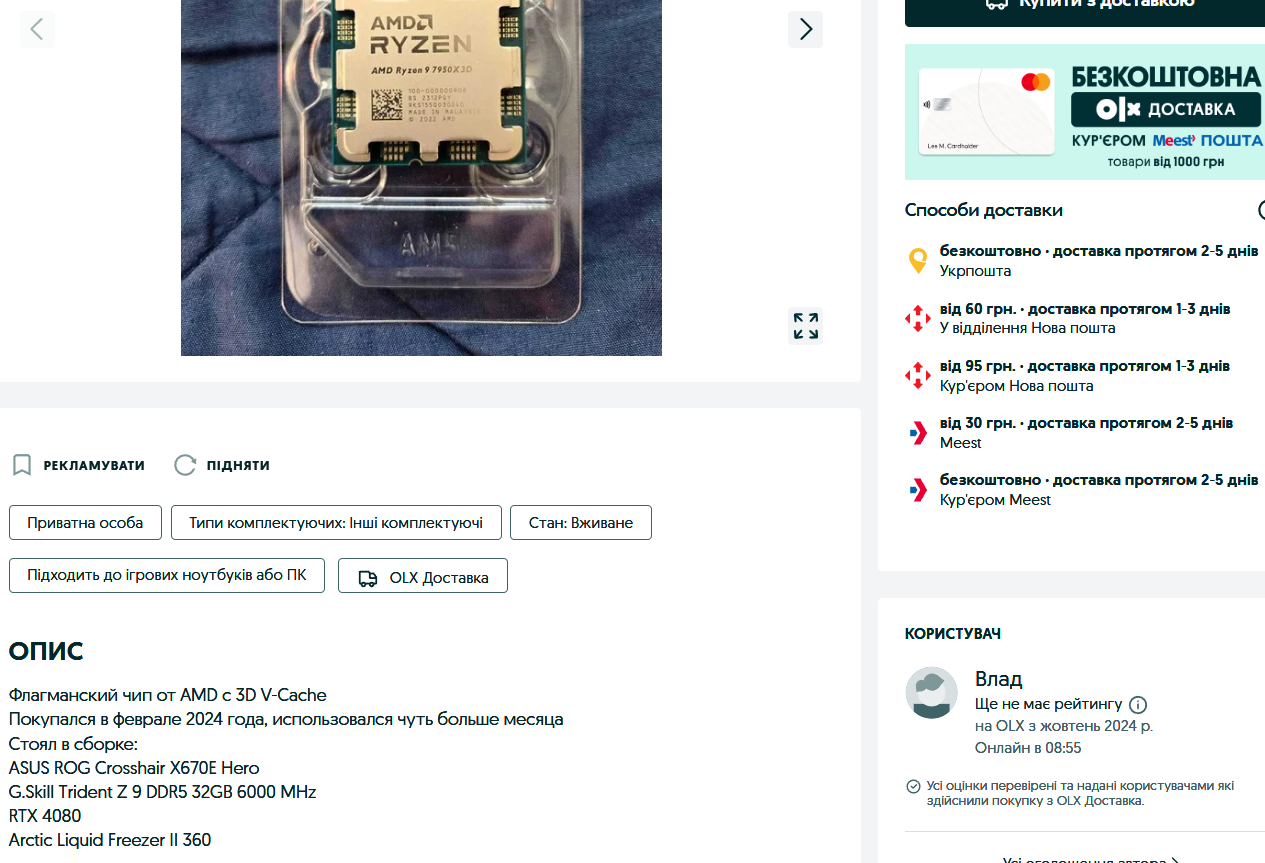
Task: Select the Приватна особа tag
Action: tap(85, 523)
